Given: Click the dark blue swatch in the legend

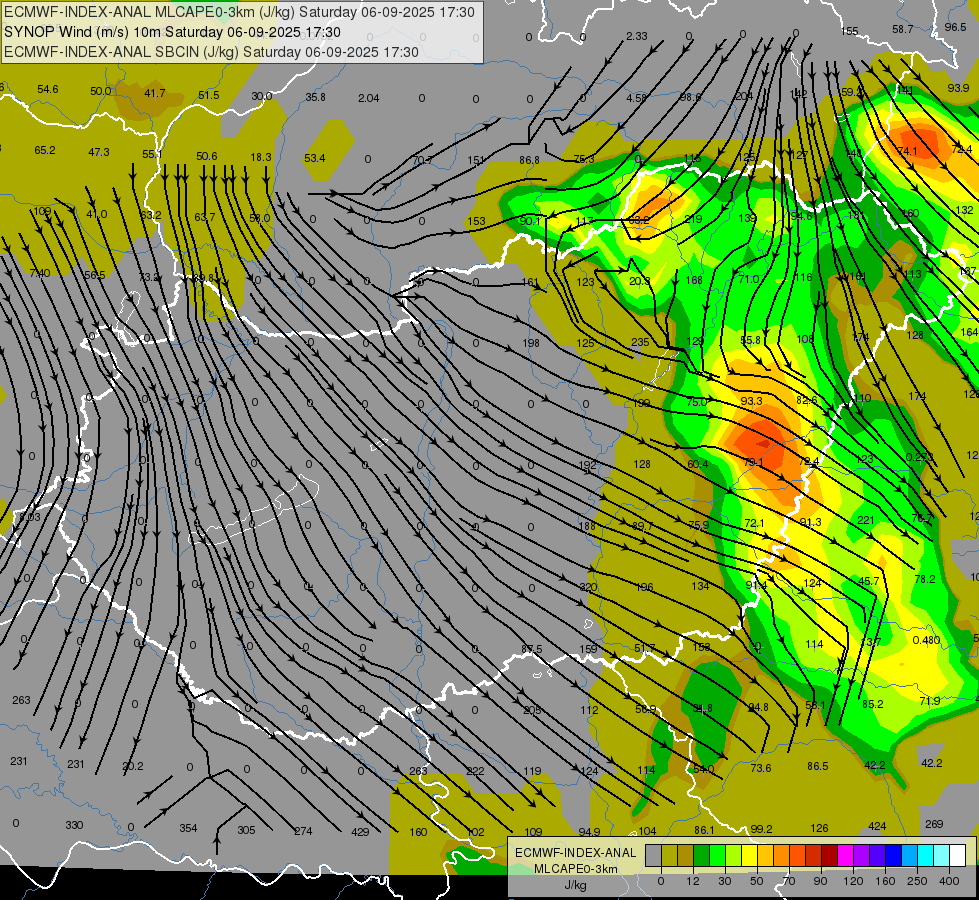Looking at the screenshot, I should point(894,855).
